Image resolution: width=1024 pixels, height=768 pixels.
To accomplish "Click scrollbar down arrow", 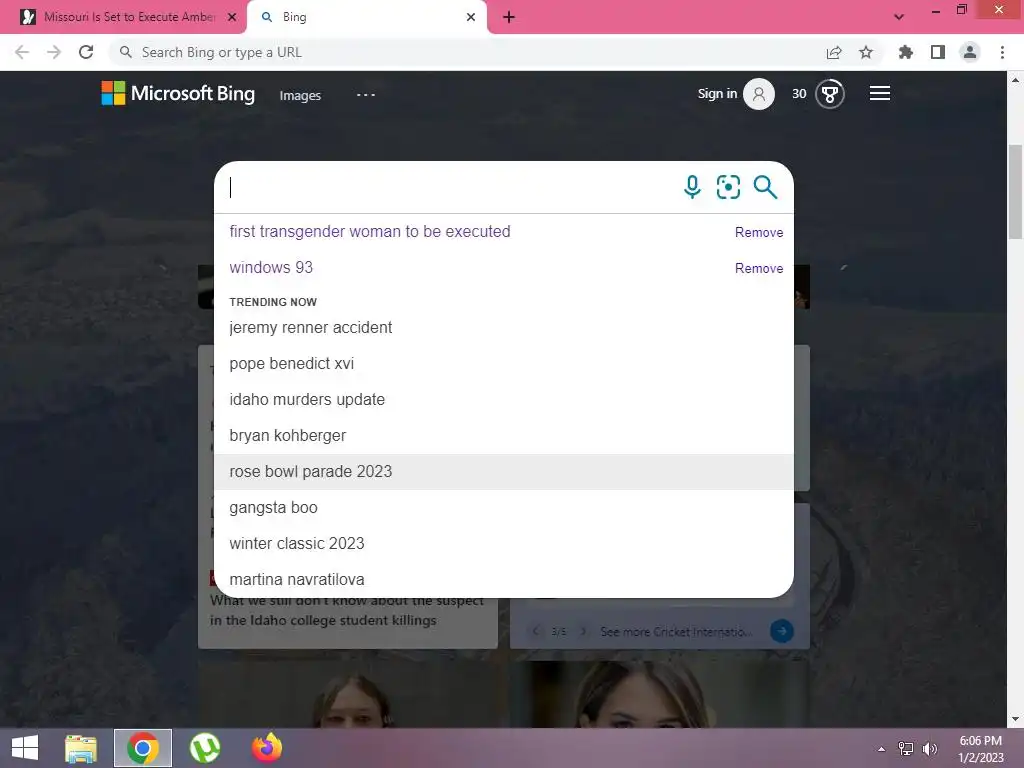I will 1015,719.
